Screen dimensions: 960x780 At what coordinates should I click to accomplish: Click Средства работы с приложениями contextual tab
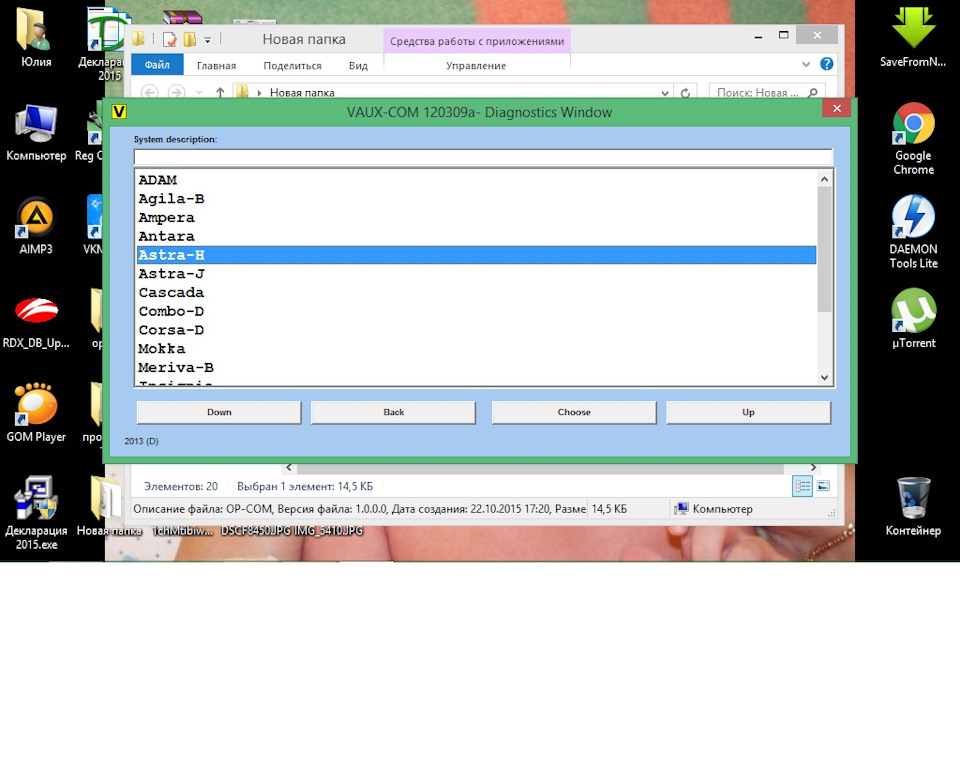click(477, 41)
